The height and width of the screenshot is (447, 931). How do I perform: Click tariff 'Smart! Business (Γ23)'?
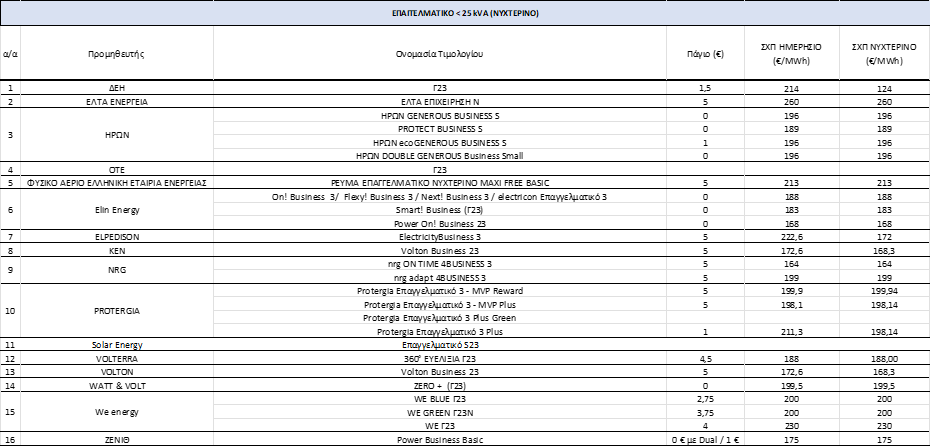pos(439,210)
